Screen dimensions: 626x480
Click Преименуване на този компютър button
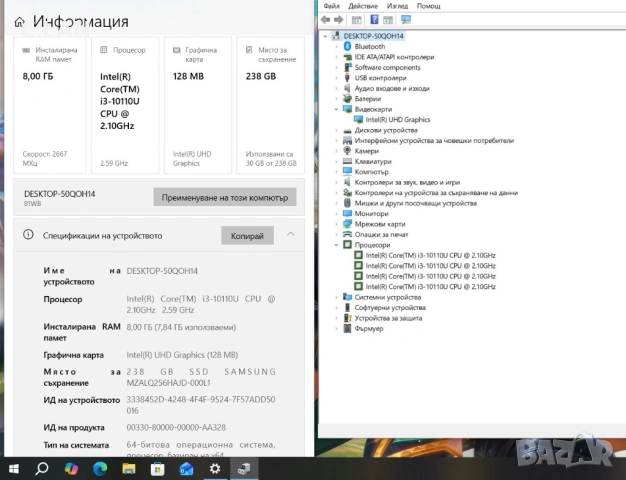(x=225, y=197)
